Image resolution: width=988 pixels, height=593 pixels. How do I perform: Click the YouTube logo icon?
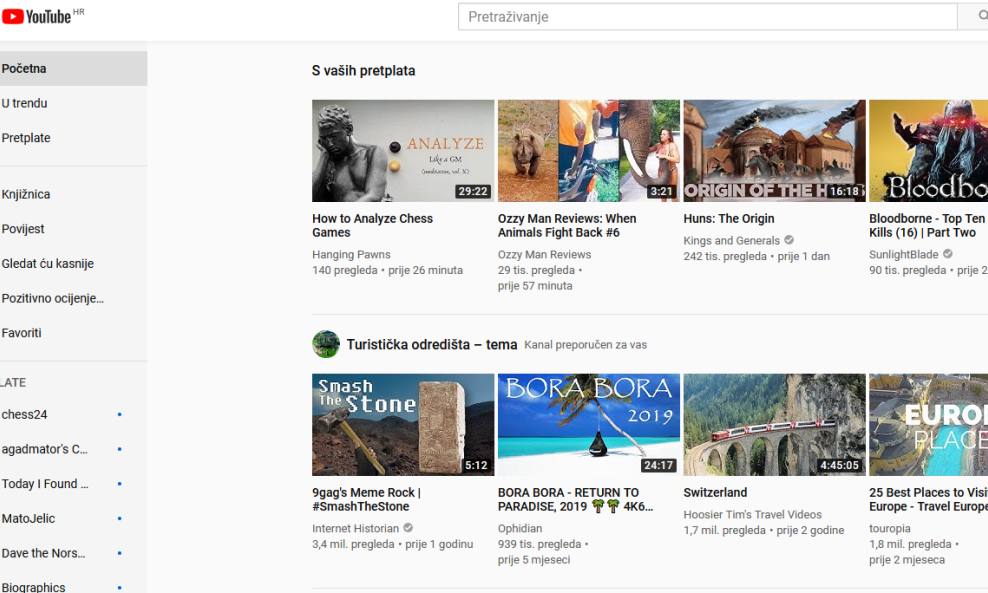(x=13, y=16)
